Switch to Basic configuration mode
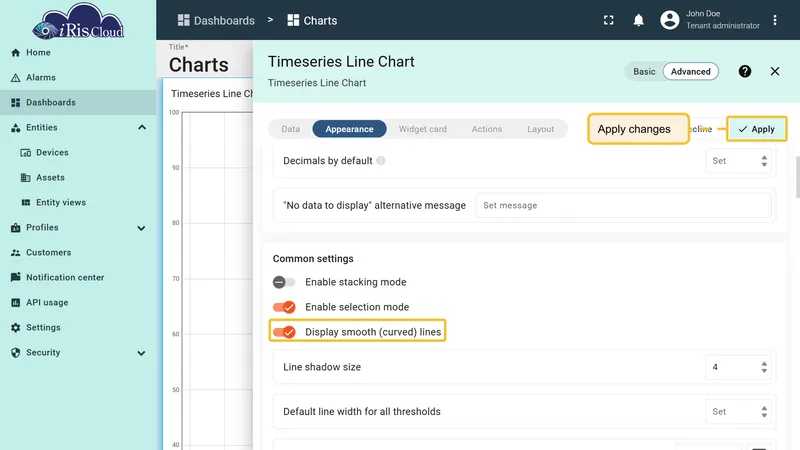This screenshot has width=800, height=450. 644,71
